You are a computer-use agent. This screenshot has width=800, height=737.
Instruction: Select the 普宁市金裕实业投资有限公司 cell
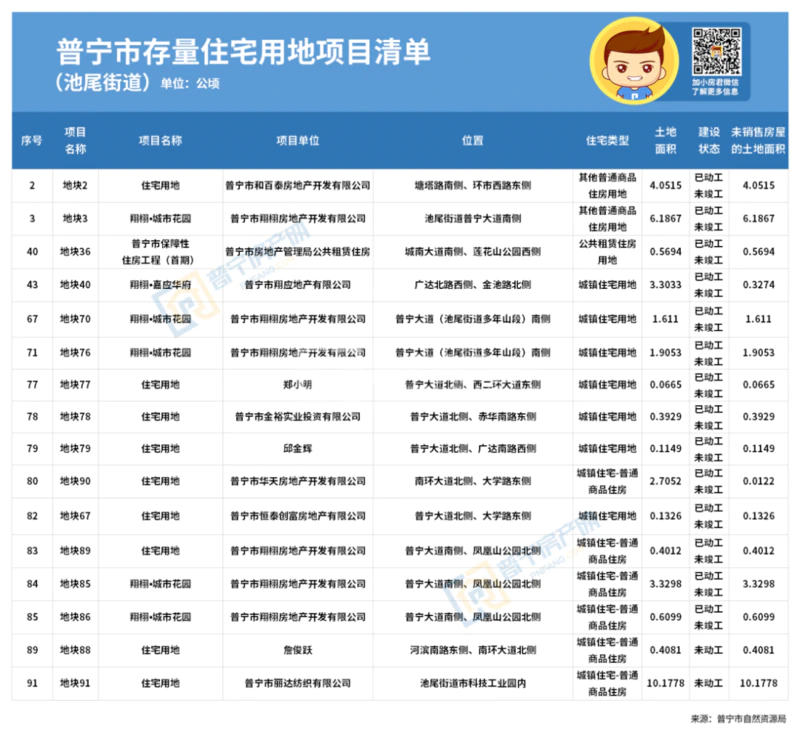pos(297,417)
